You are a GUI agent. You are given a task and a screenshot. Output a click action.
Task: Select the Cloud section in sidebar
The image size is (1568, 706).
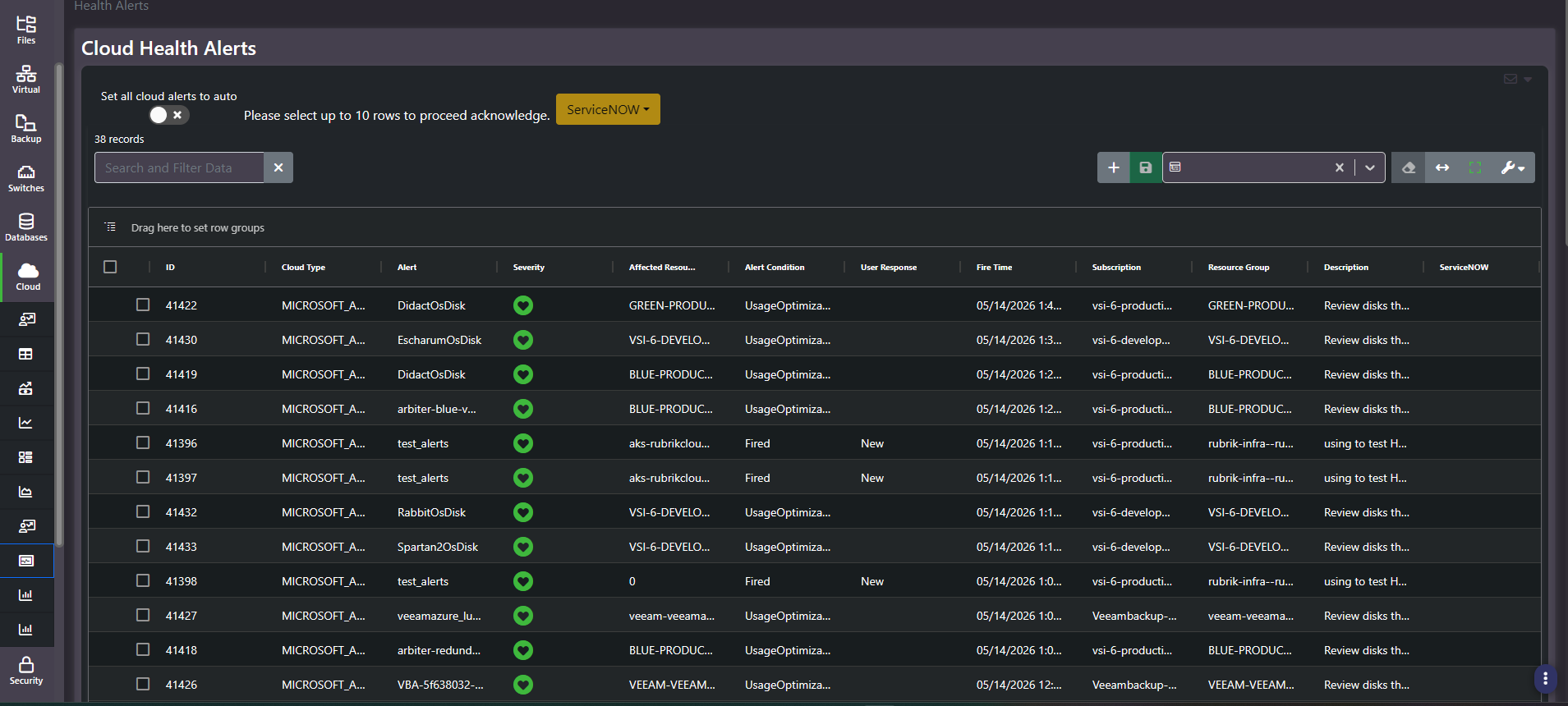28,277
